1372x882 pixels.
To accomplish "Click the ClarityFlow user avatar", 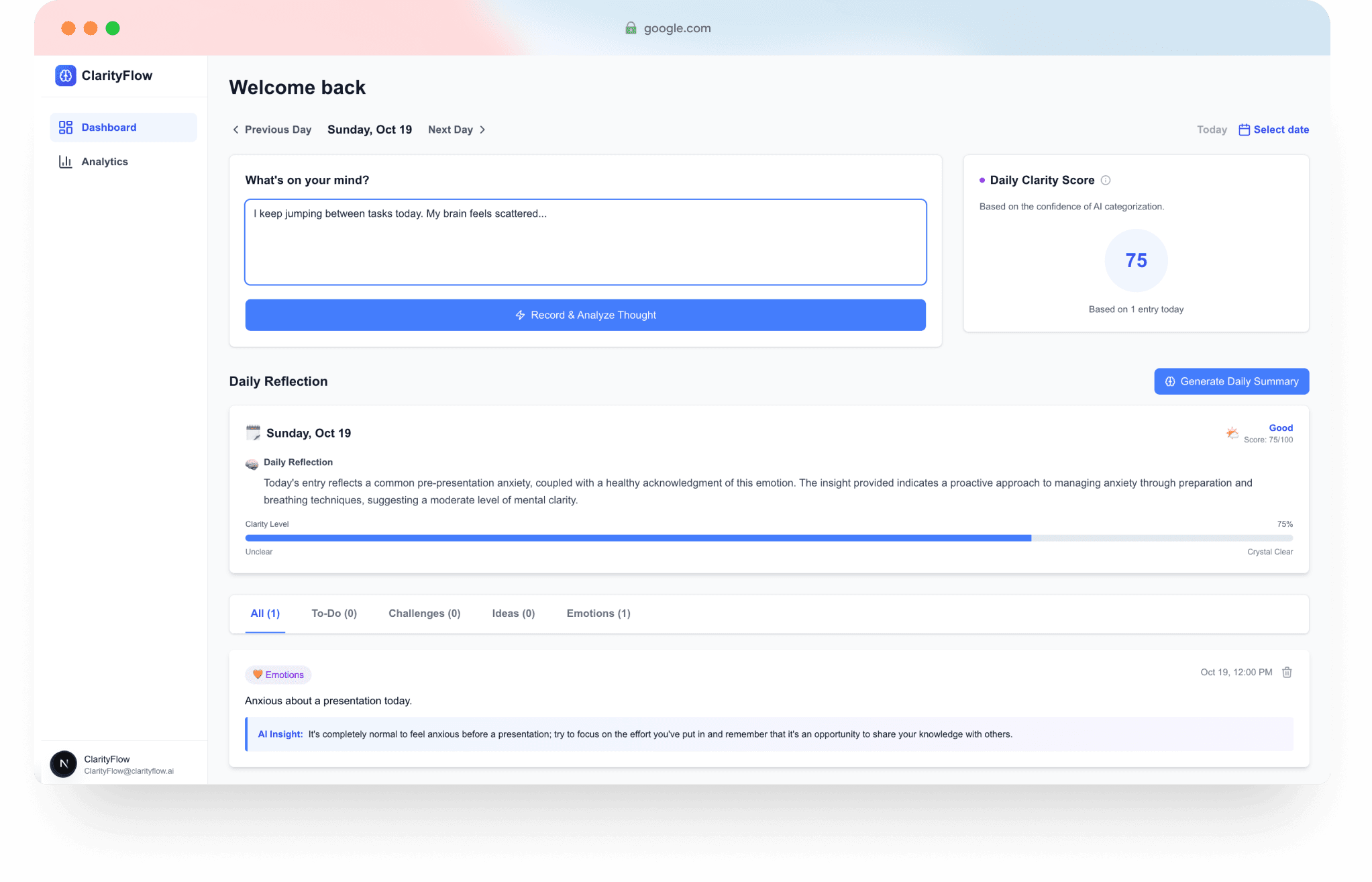I will pyautogui.click(x=63, y=764).
